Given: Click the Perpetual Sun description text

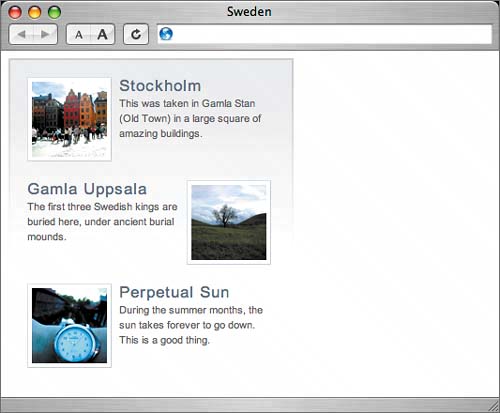Looking at the screenshot, I should tap(191, 325).
